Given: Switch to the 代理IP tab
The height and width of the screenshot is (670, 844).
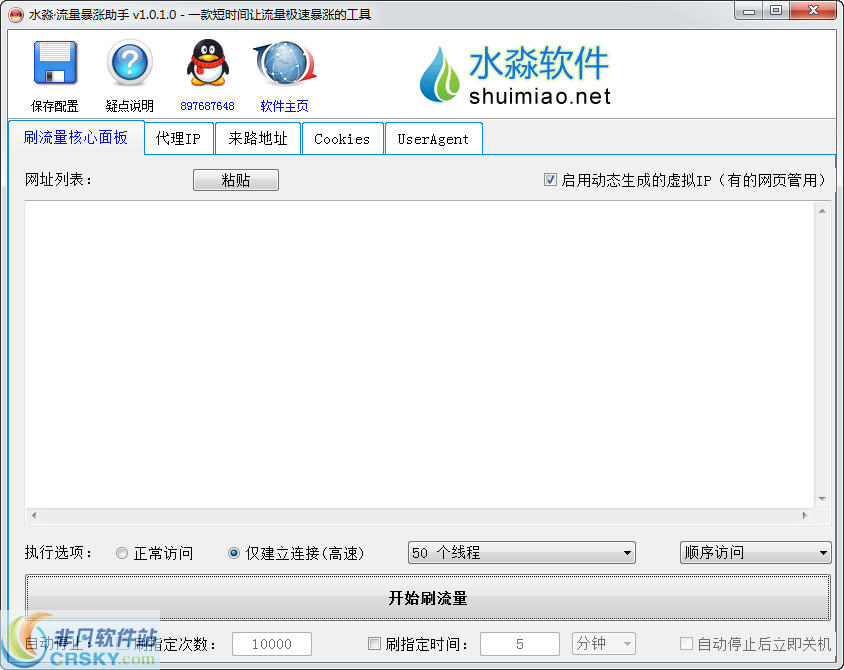Looking at the screenshot, I should coord(178,139).
